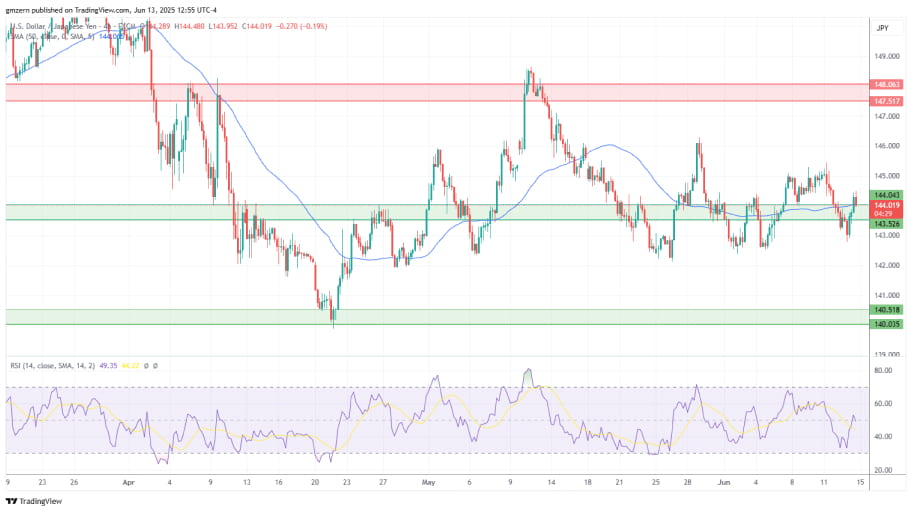Click the RSI axis value 40.00
This screenshot has width=912, height=513.
pos(883,437)
